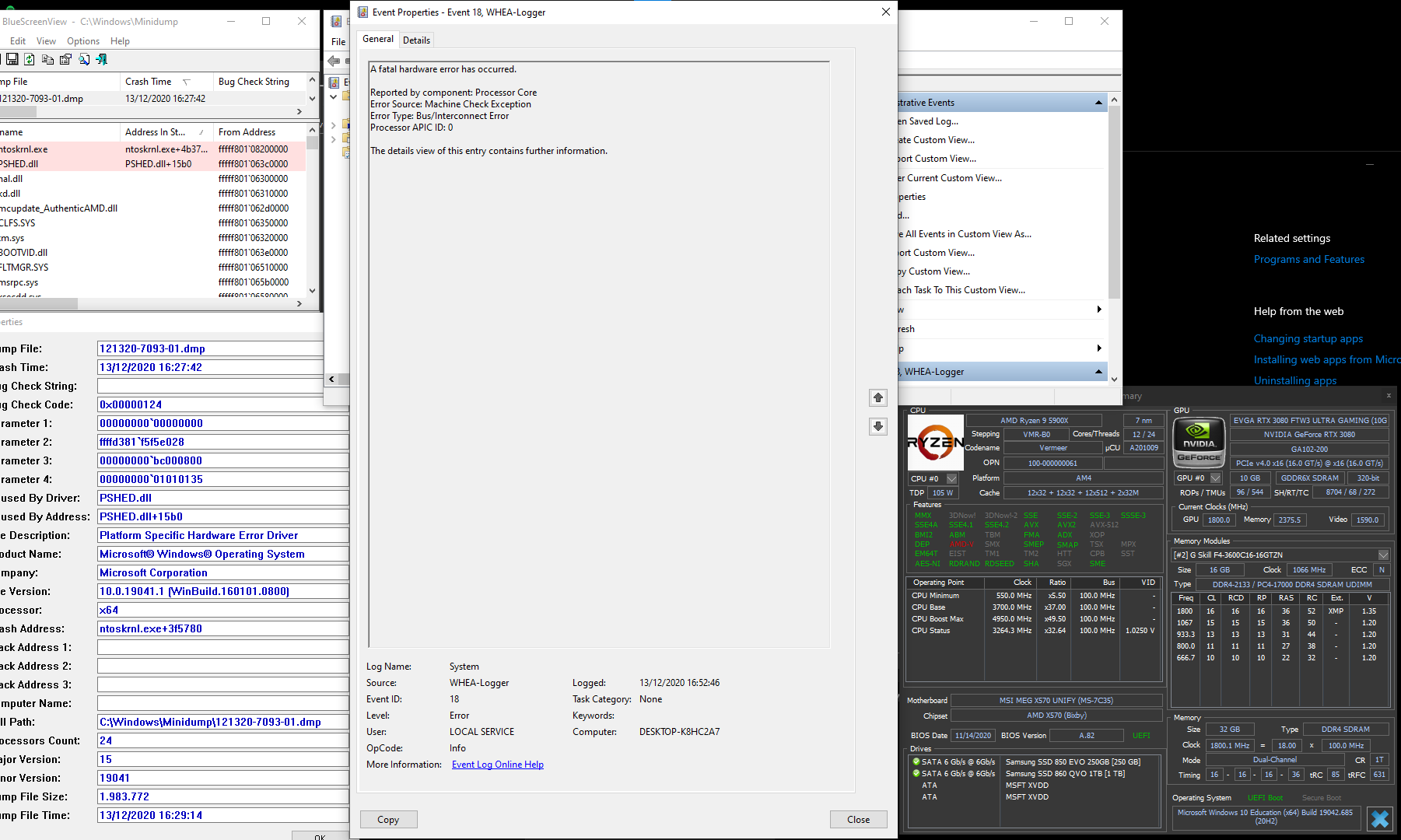The image size is (1401, 840).
Task: Click the down arrow for next event
Action: [x=878, y=426]
